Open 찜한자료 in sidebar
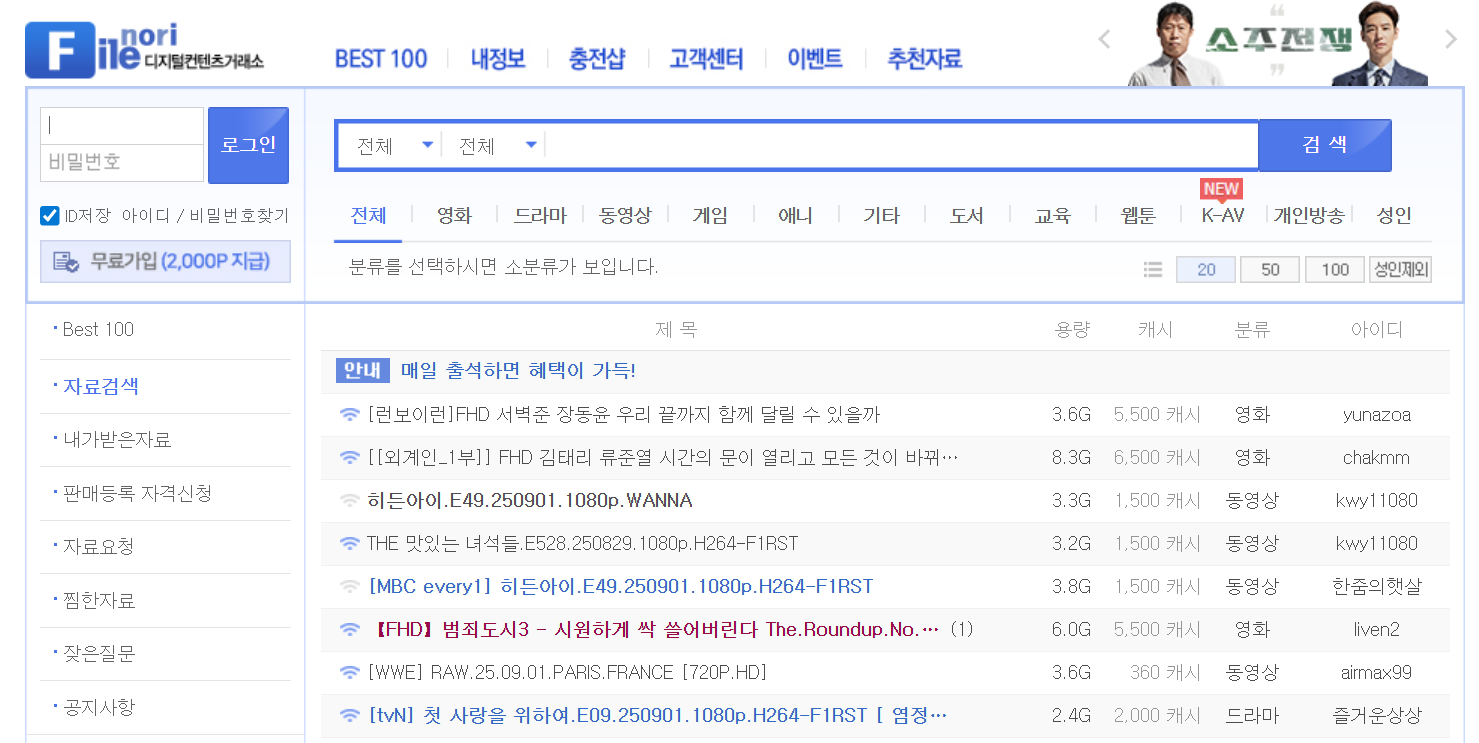1479x743 pixels. [x=98, y=601]
